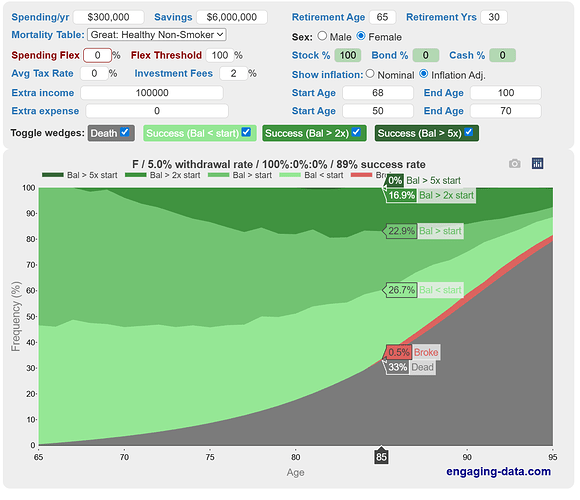Image resolution: width=580 pixels, height=500 pixels.
Task: Toggle 'Bal < start' legend entry
Action: [x=311, y=175]
